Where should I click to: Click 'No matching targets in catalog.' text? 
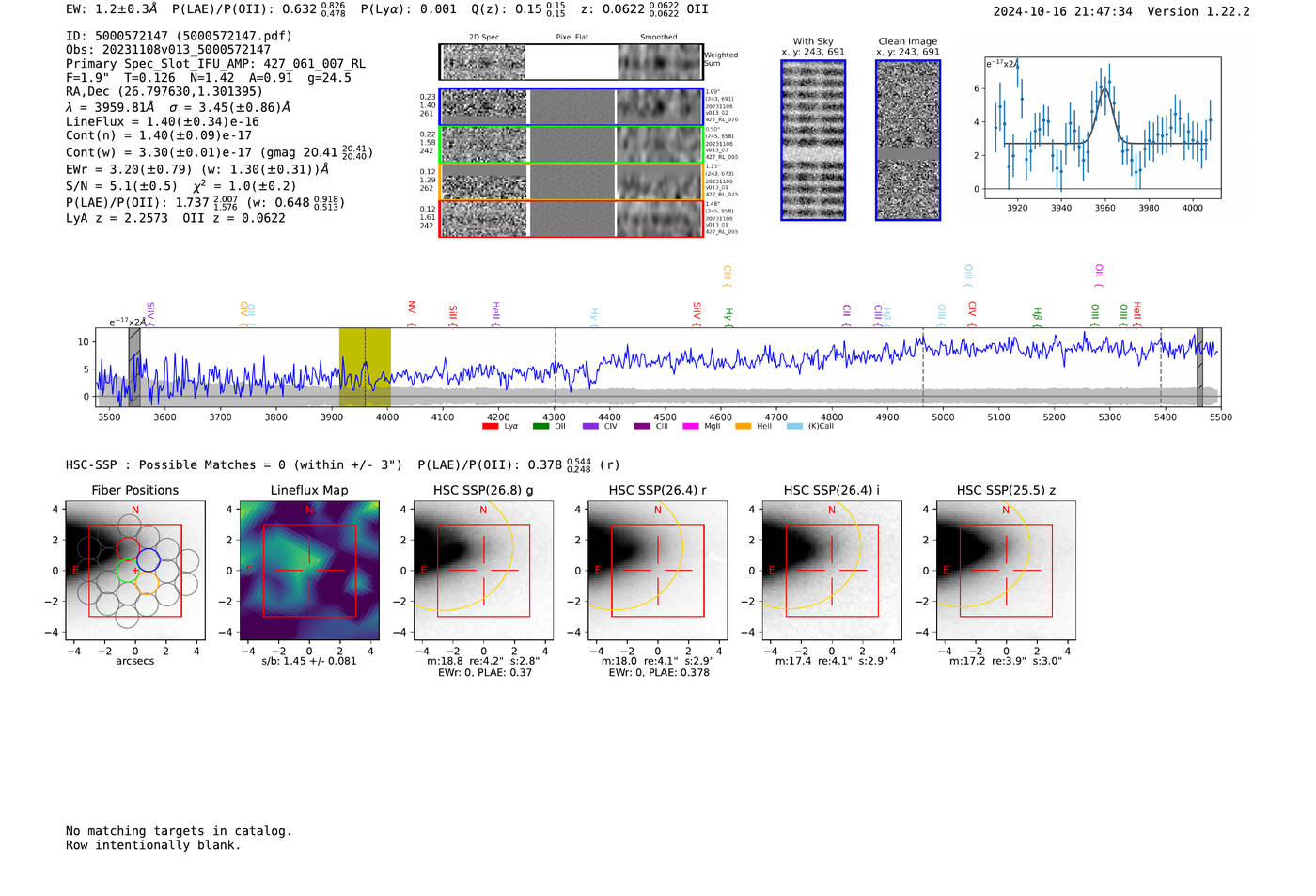tap(179, 831)
